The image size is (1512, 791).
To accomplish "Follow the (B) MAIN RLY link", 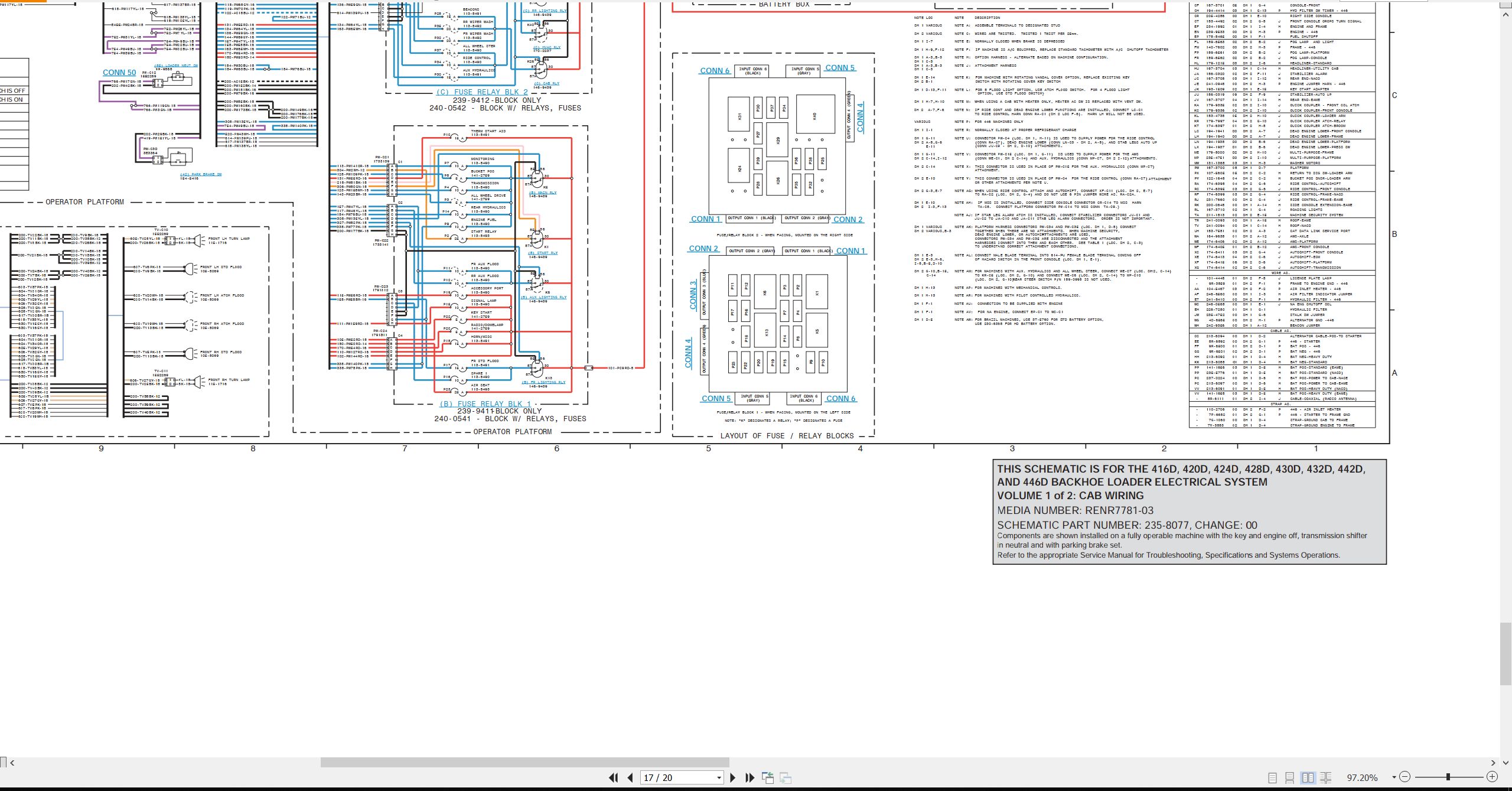I will pos(542,193).
